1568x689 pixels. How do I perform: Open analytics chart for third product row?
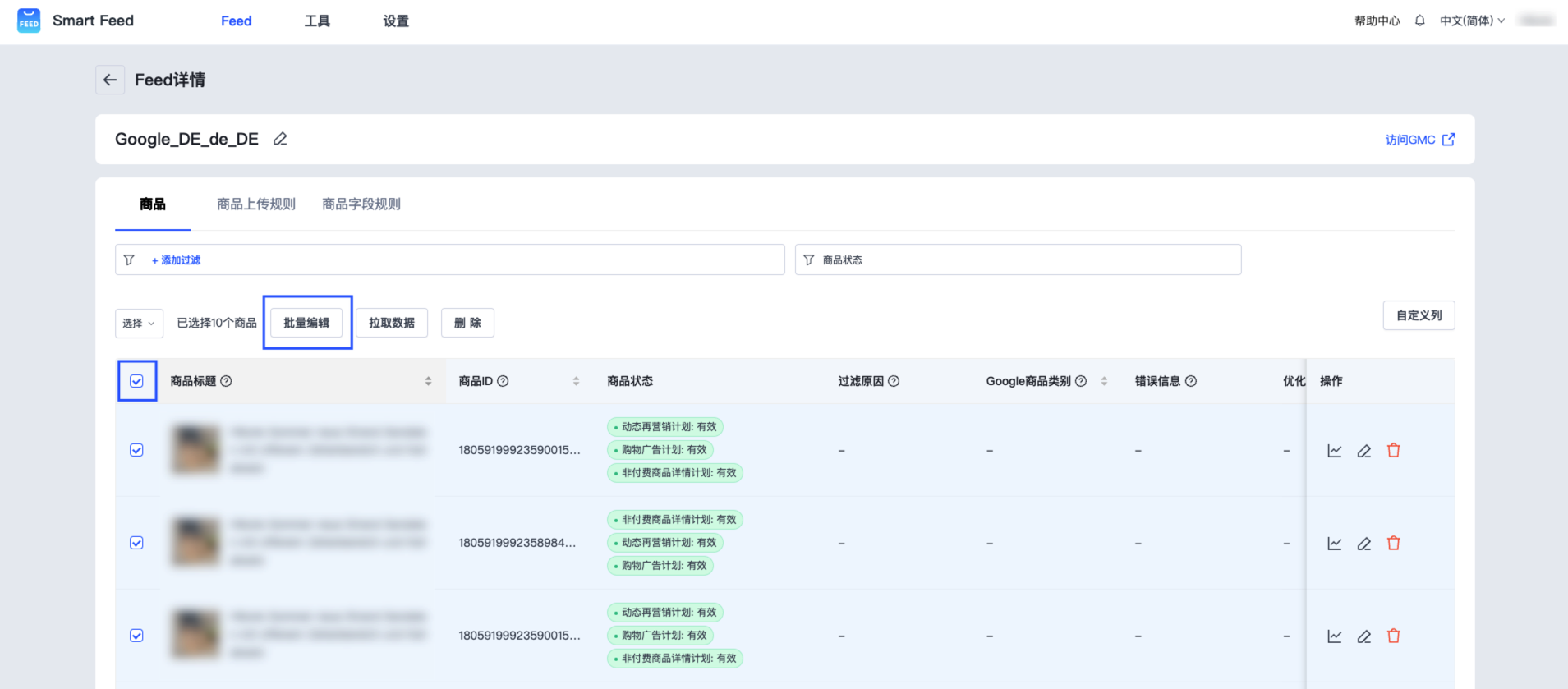(x=1334, y=636)
